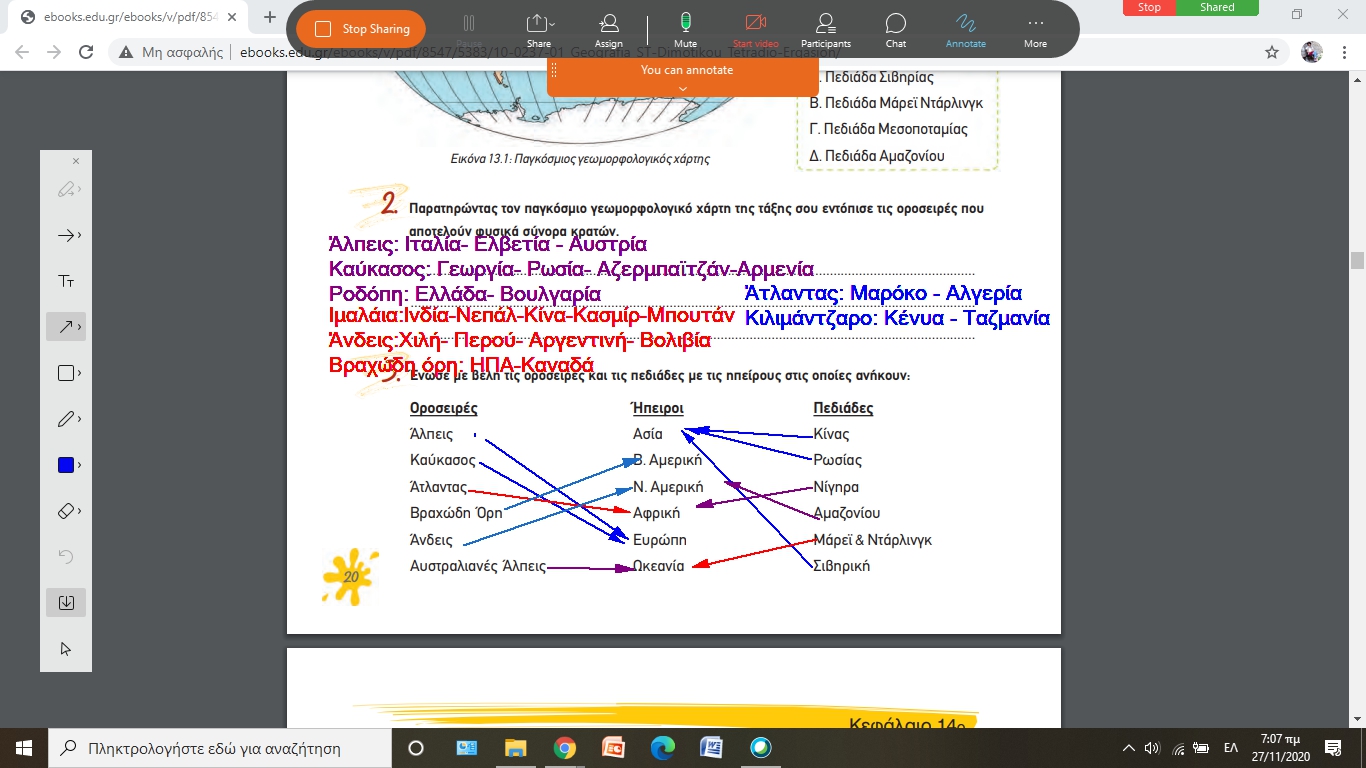Select the rectangle shape tool
The width and height of the screenshot is (1366, 768).
pyautogui.click(x=66, y=373)
